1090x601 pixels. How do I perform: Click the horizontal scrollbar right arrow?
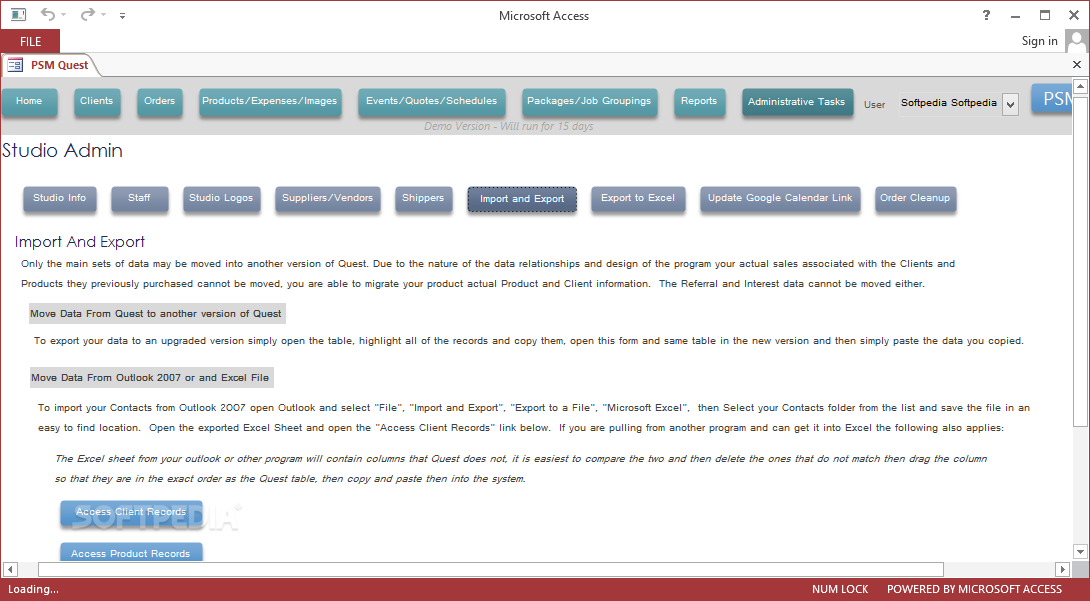coord(1062,570)
